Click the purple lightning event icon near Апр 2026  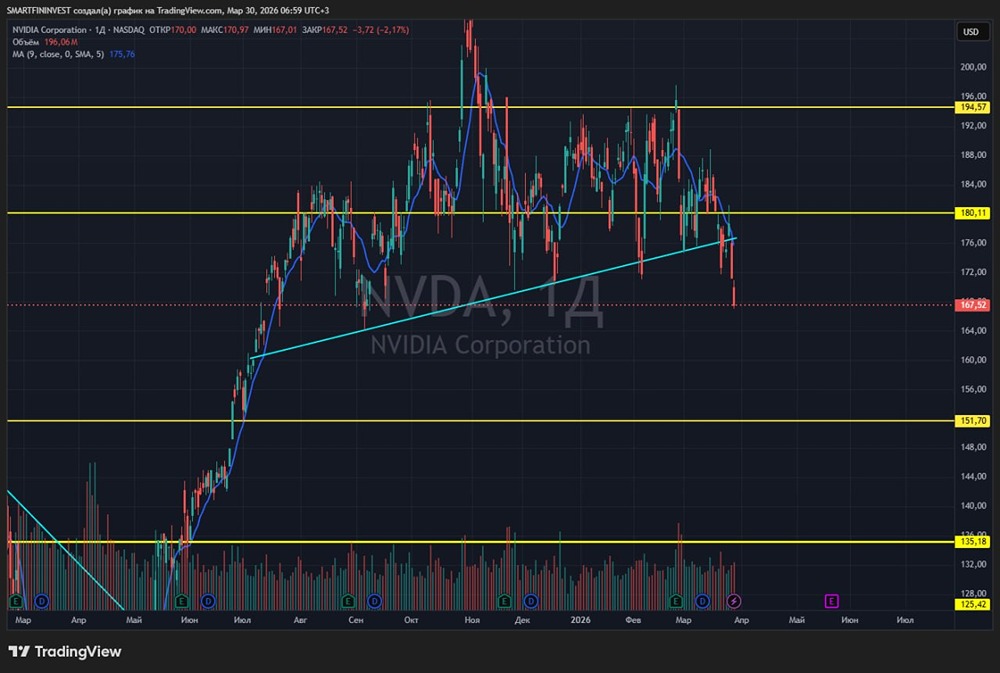(734, 601)
